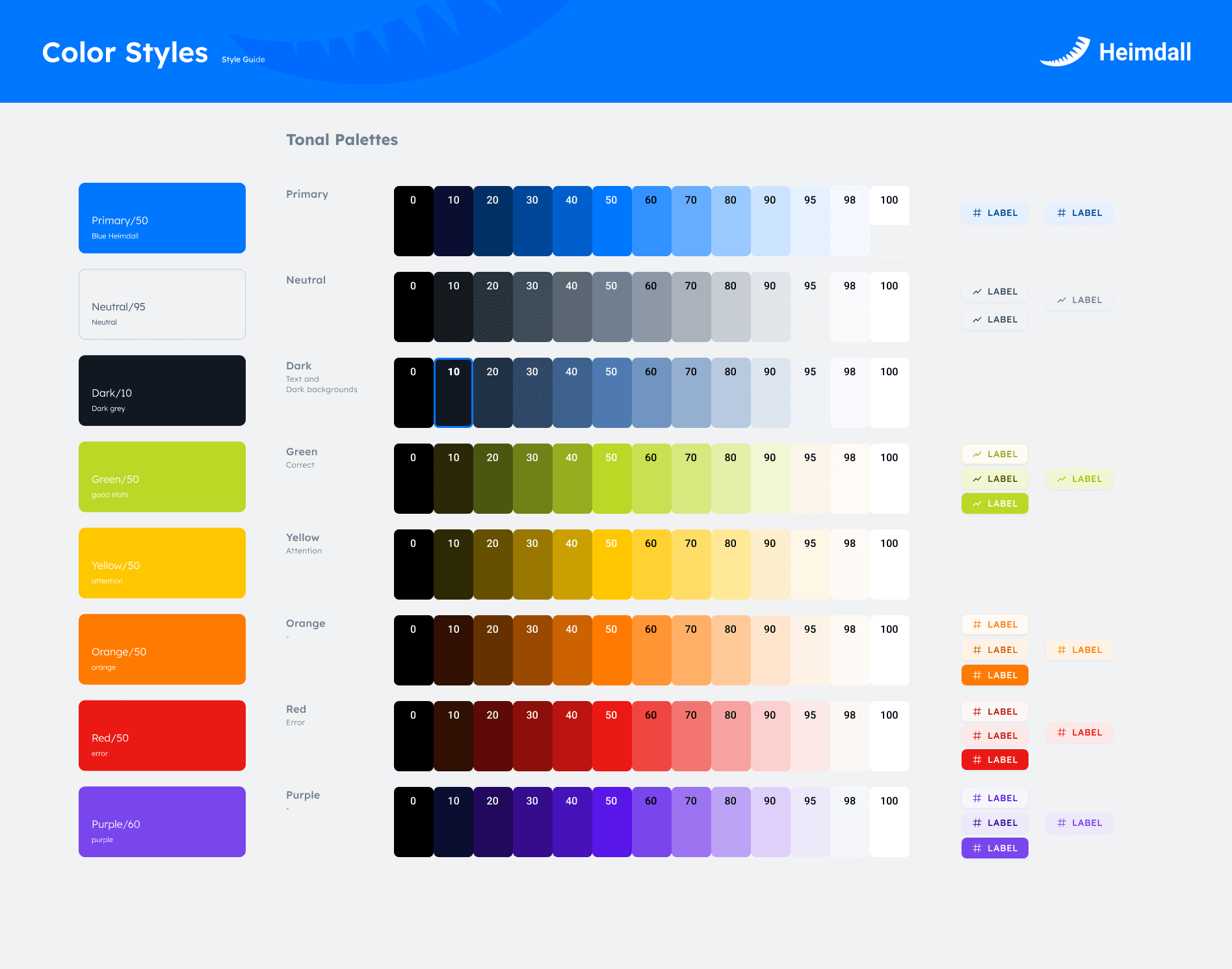This screenshot has height=969, width=1232.
Task: Pick the Dark palette 80 swatch
Action: tap(731, 393)
